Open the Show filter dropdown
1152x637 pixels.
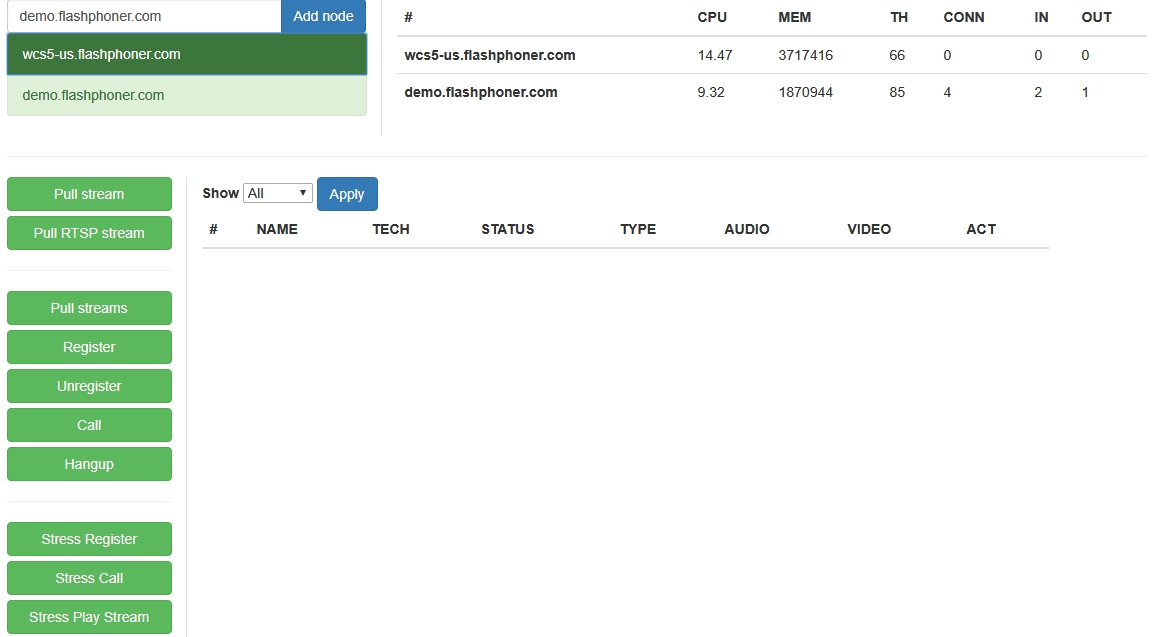coord(278,193)
